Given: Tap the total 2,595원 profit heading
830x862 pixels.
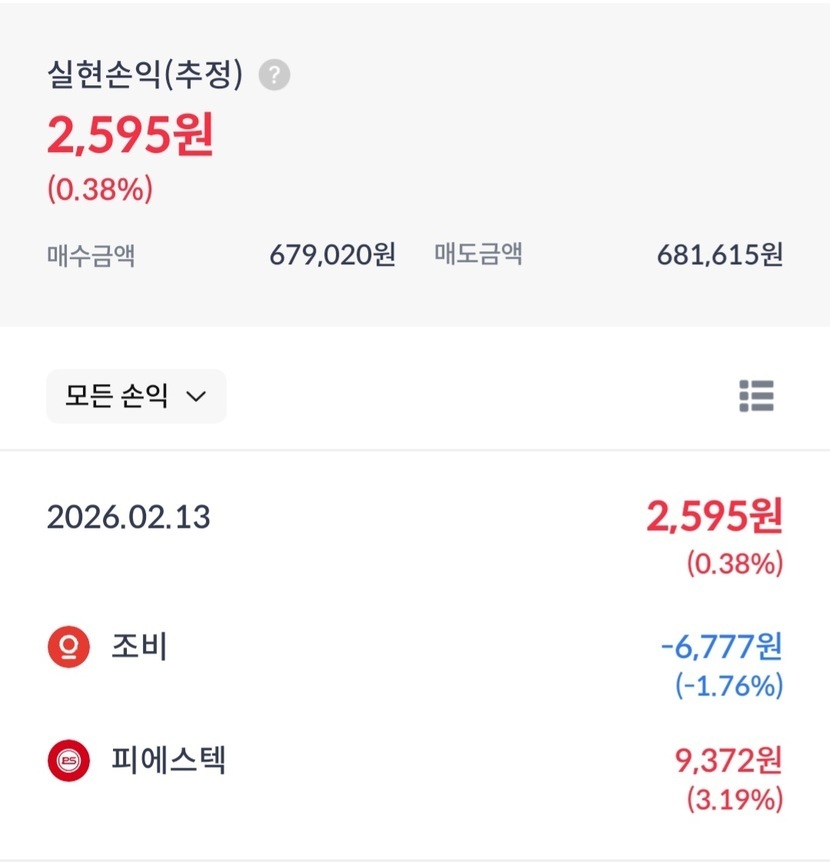Looking at the screenshot, I should [x=130, y=135].
